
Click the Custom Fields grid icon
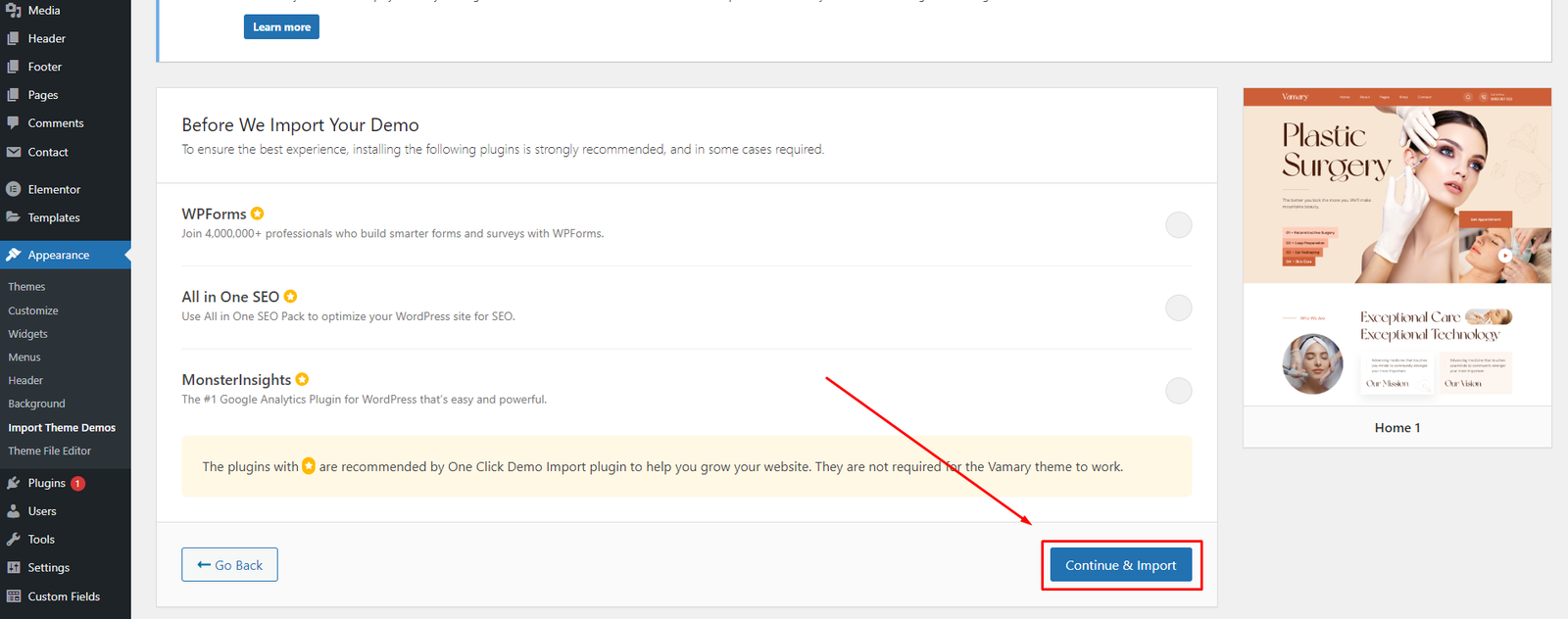click(x=14, y=595)
